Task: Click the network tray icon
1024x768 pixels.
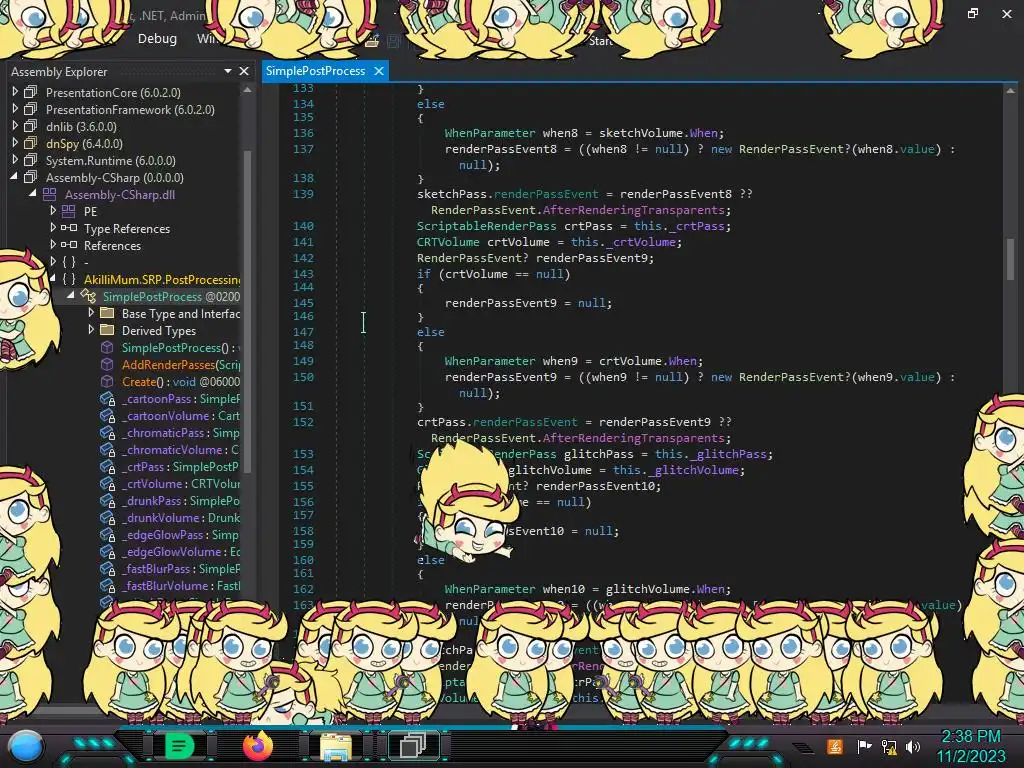Action: (x=889, y=746)
